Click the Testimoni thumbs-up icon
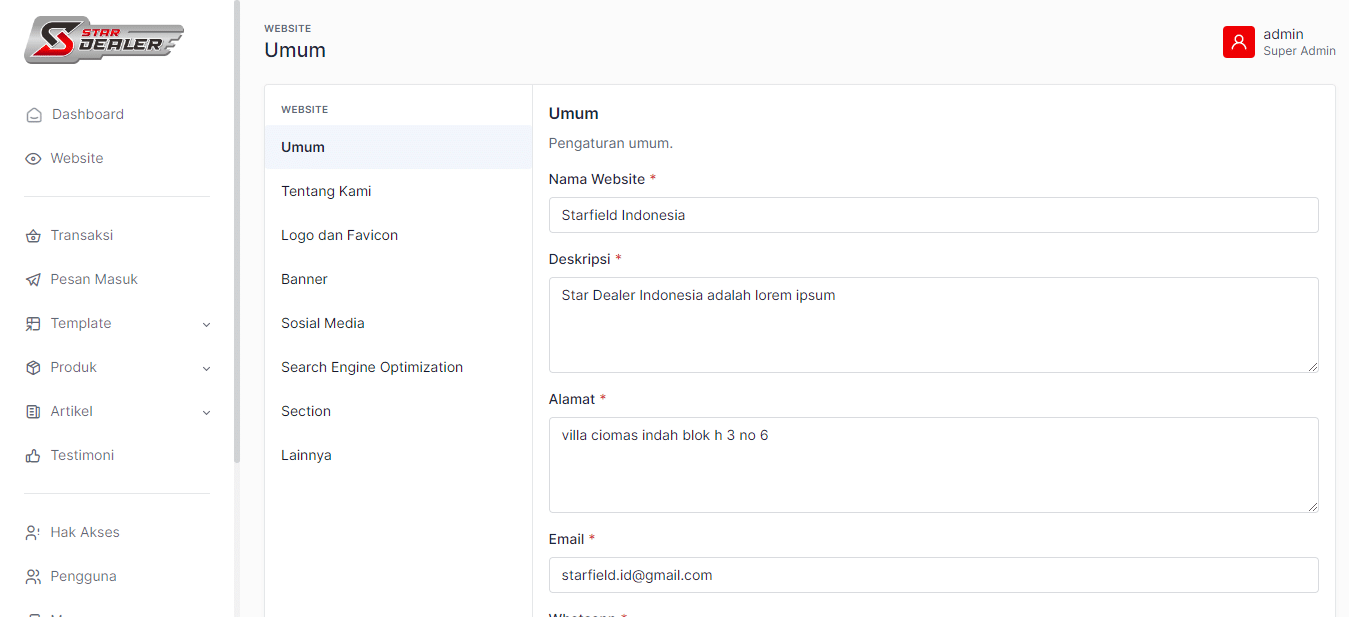 pyautogui.click(x=33, y=456)
